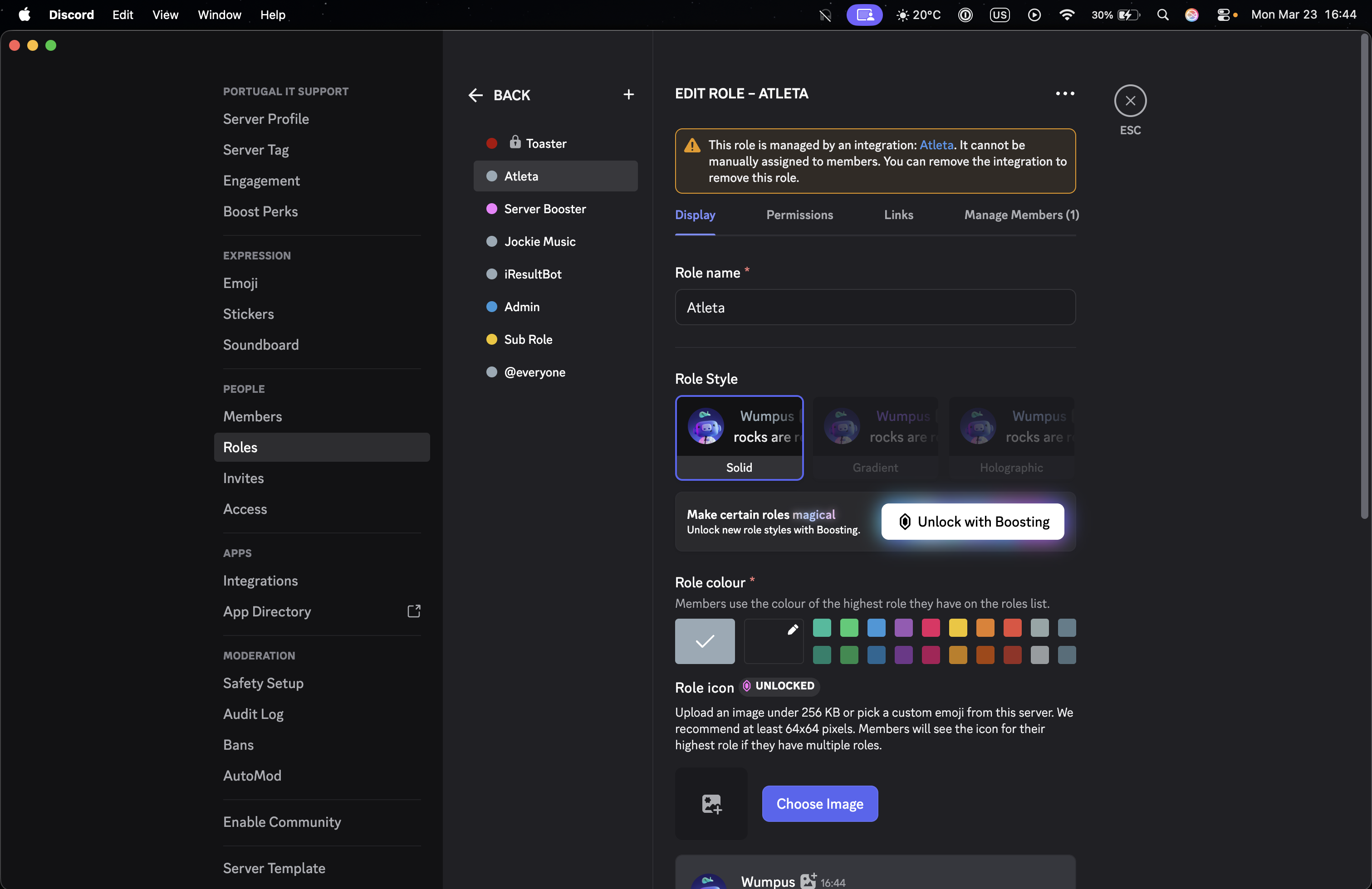The image size is (1372, 889).
Task: Open the Manage Members tab
Action: [x=1021, y=215]
